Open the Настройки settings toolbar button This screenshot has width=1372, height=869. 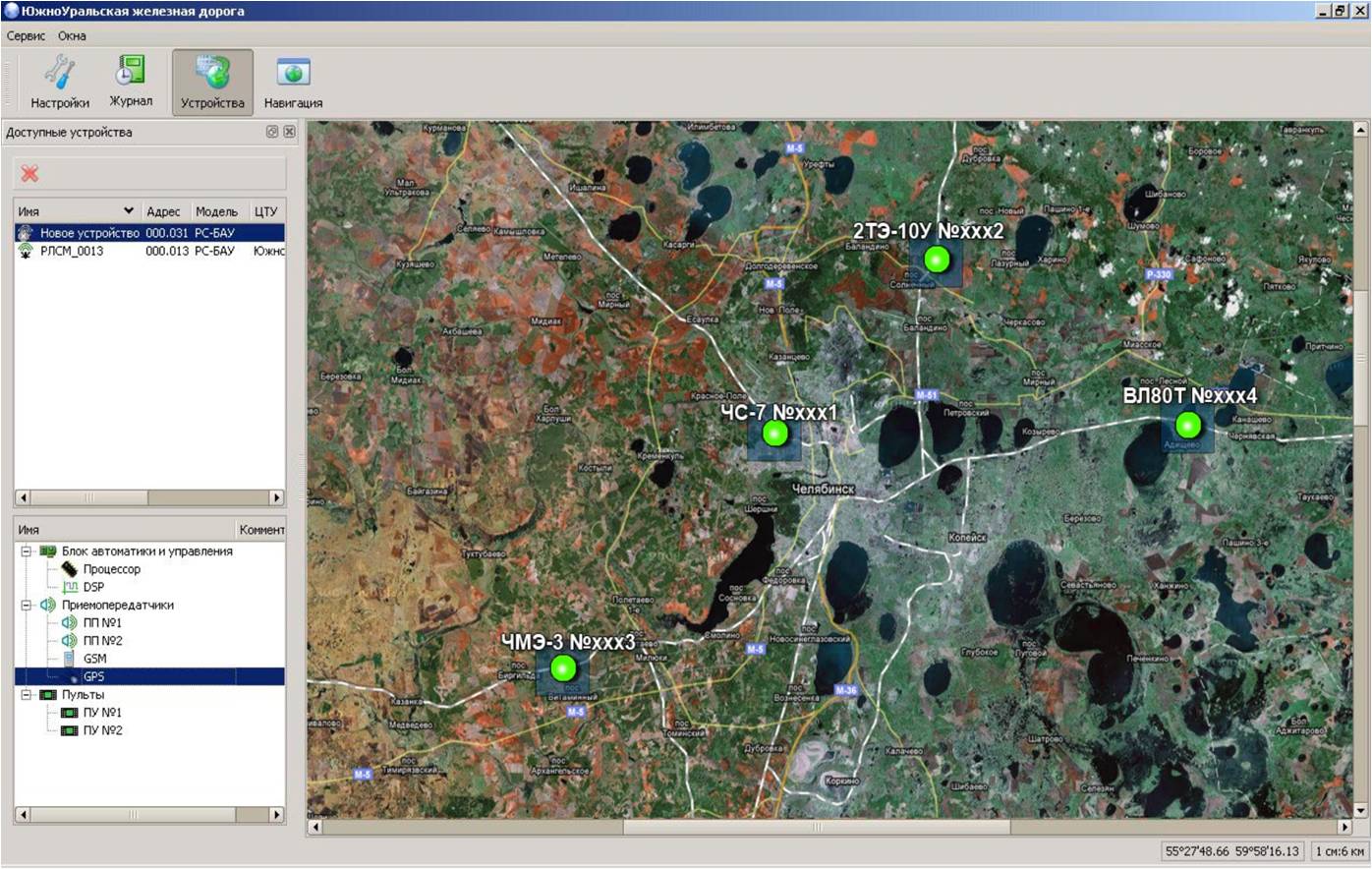click(x=60, y=83)
